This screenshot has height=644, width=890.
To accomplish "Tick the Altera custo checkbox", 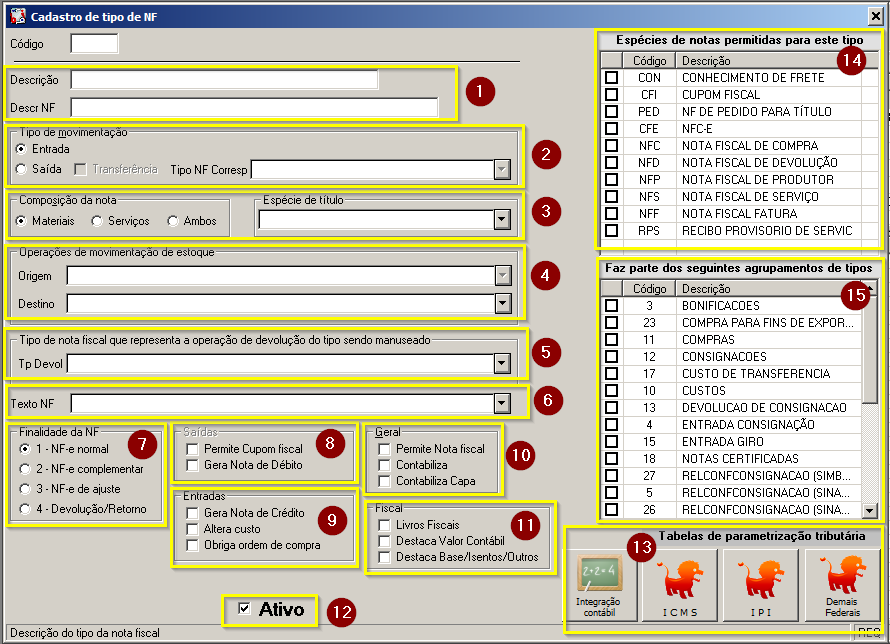I will point(192,529).
